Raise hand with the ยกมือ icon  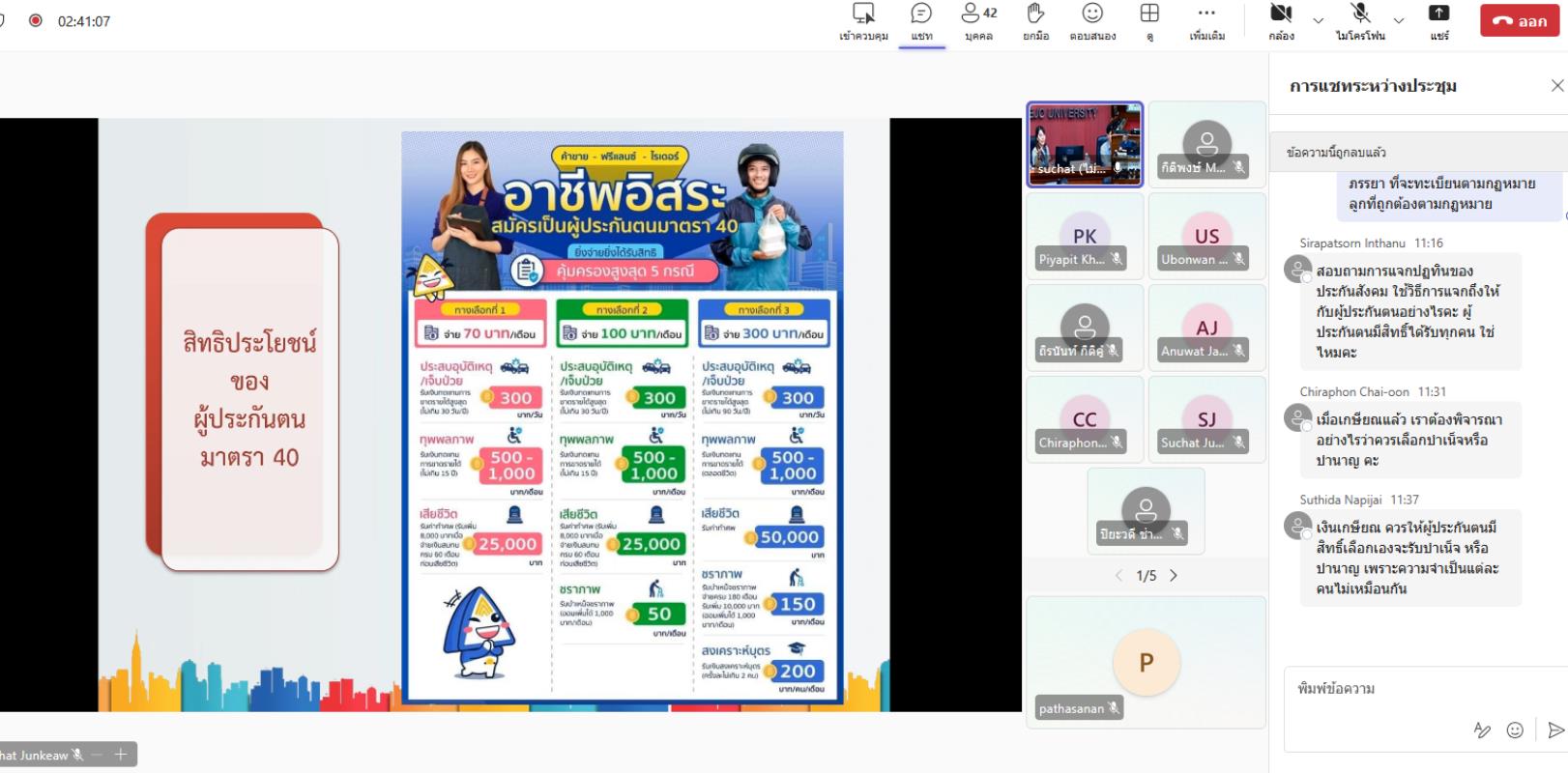coord(1035,20)
